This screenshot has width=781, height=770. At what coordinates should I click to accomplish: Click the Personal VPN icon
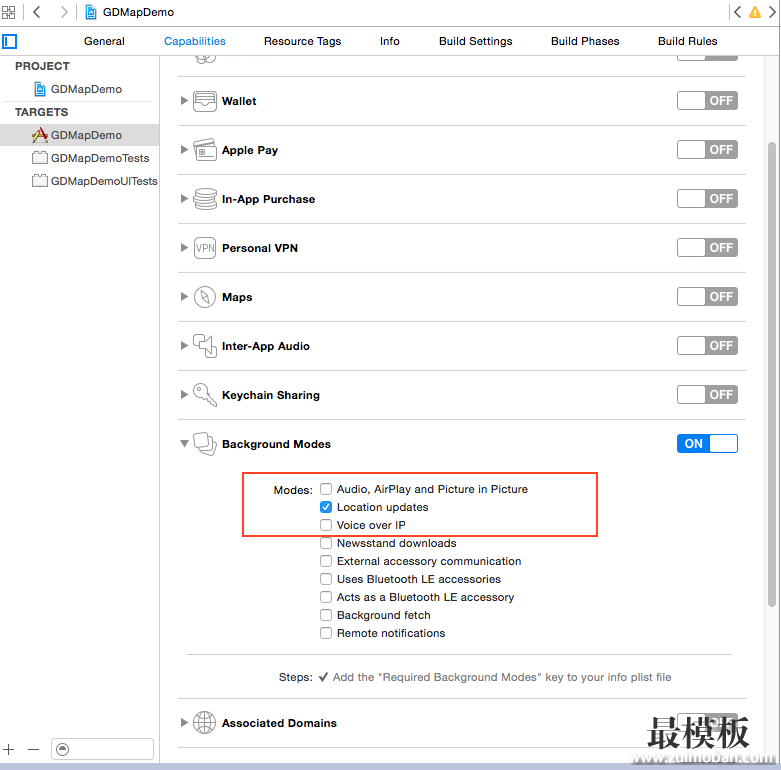(x=205, y=248)
